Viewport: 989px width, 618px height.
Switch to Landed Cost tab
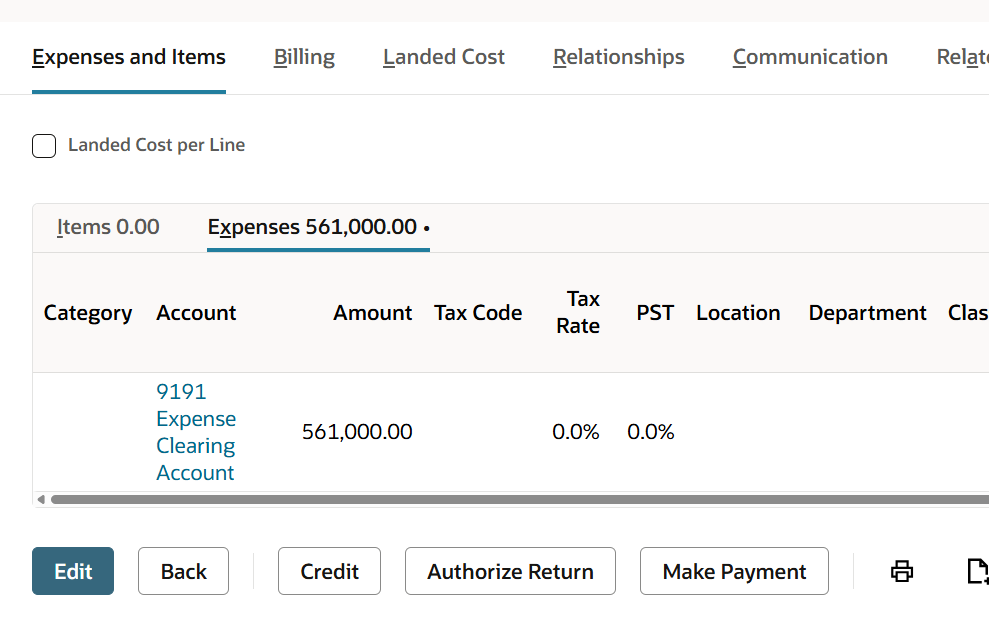443,57
